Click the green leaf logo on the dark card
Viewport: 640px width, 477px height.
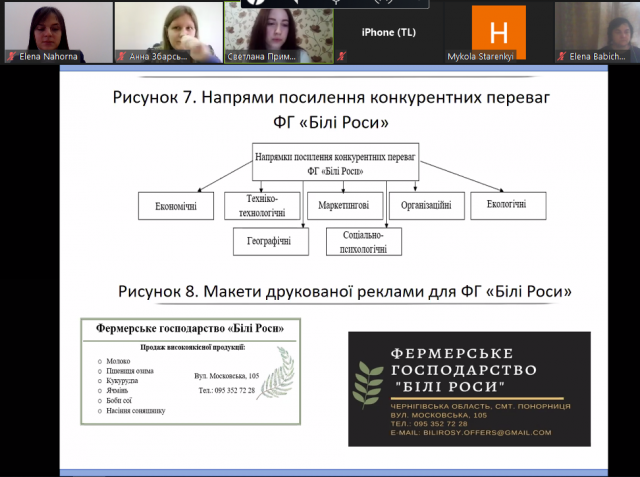tap(367, 385)
